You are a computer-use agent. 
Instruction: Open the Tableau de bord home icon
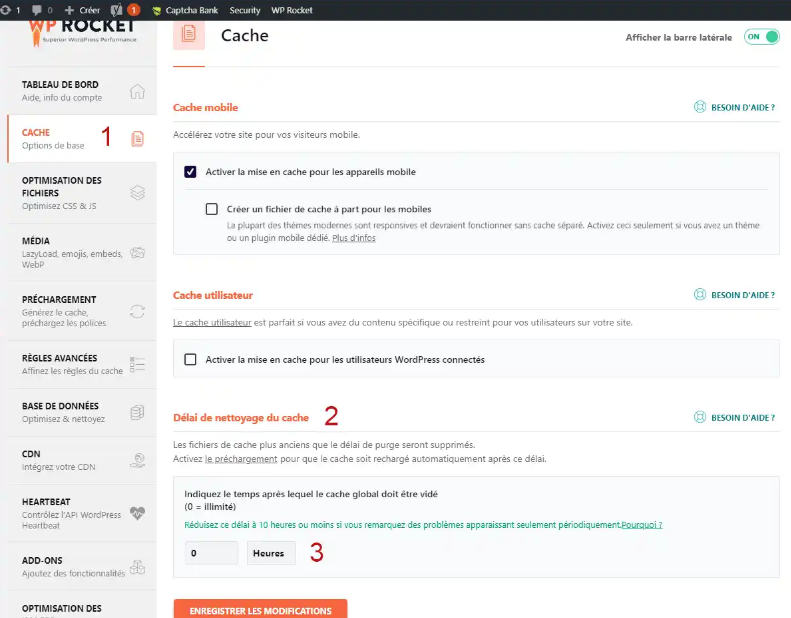click(137, 91)
